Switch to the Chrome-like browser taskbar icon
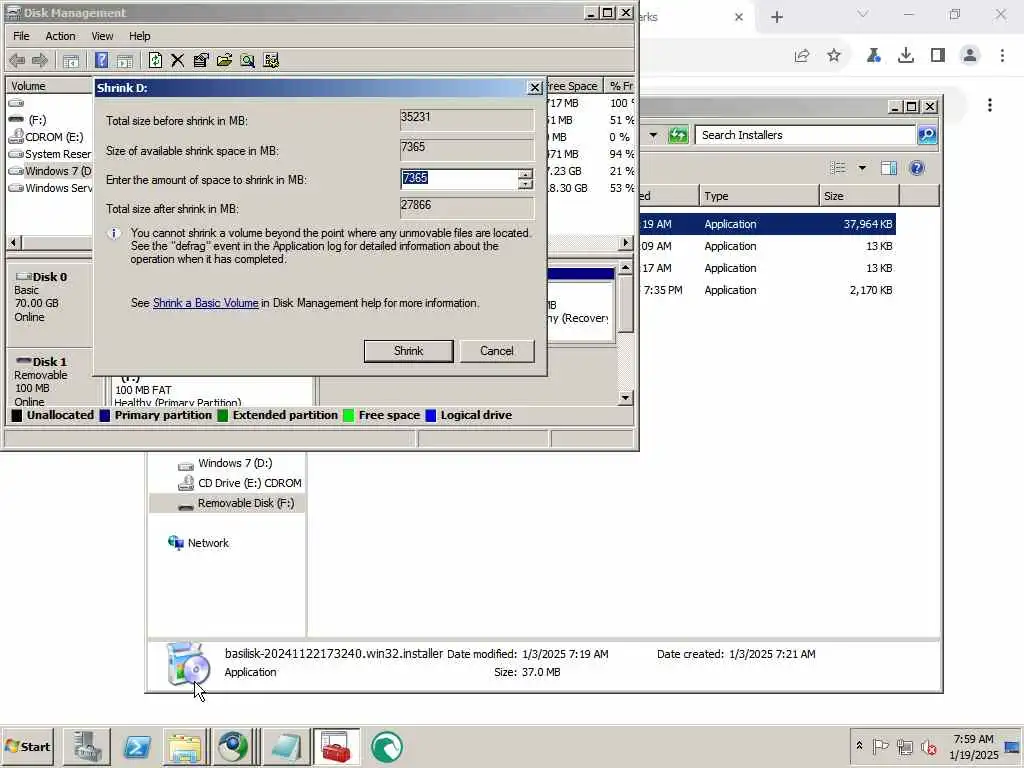Screen dimensions: 1024x768 (x=233, y=747)
